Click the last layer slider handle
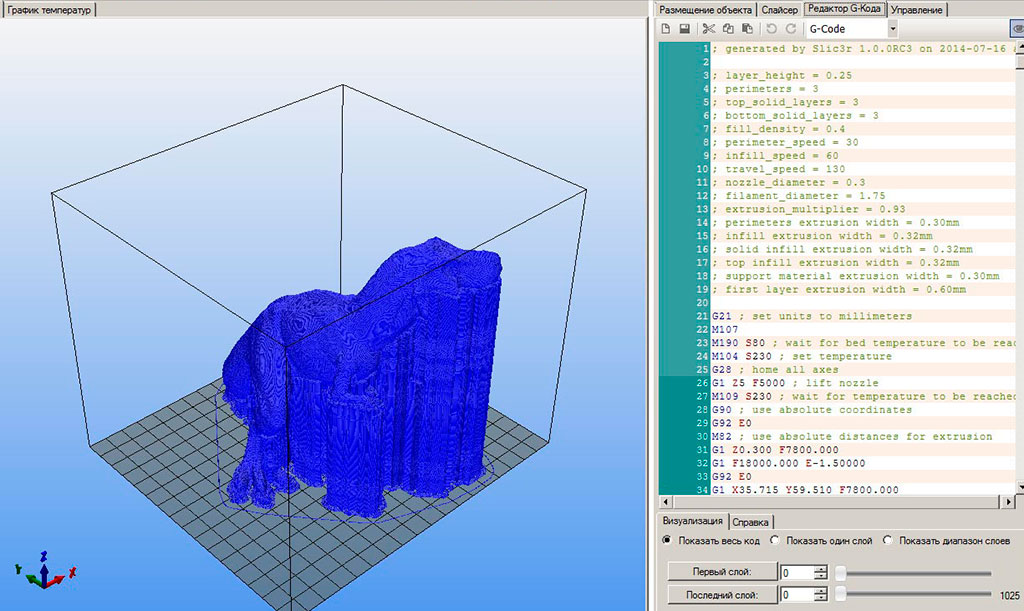Viewport: 1024px width, 611px height. [841, 595]
